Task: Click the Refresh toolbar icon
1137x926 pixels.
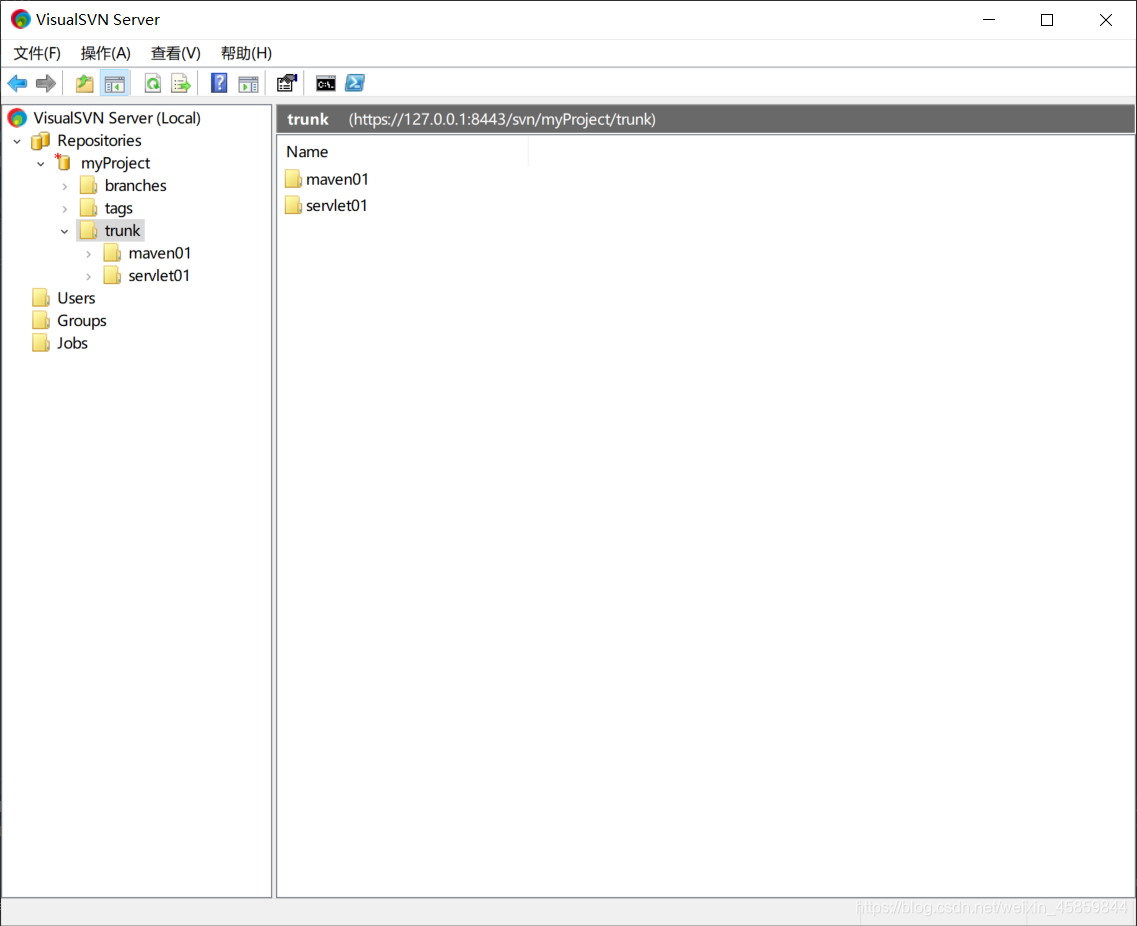Action: (152, 83)
